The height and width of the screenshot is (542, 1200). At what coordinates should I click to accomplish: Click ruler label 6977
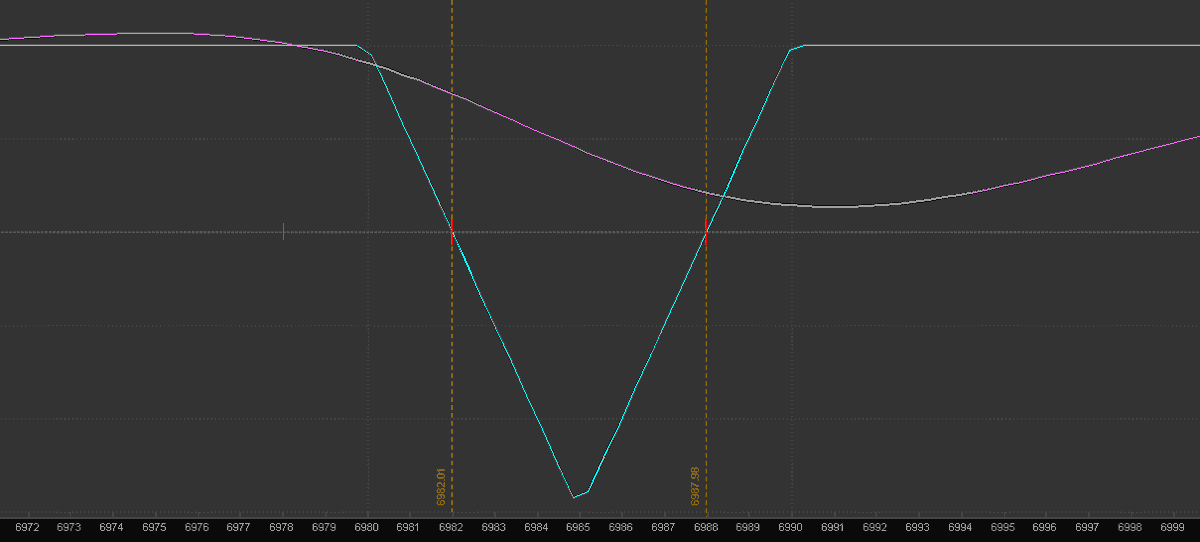pyautogui.click(x=239, y=527)
